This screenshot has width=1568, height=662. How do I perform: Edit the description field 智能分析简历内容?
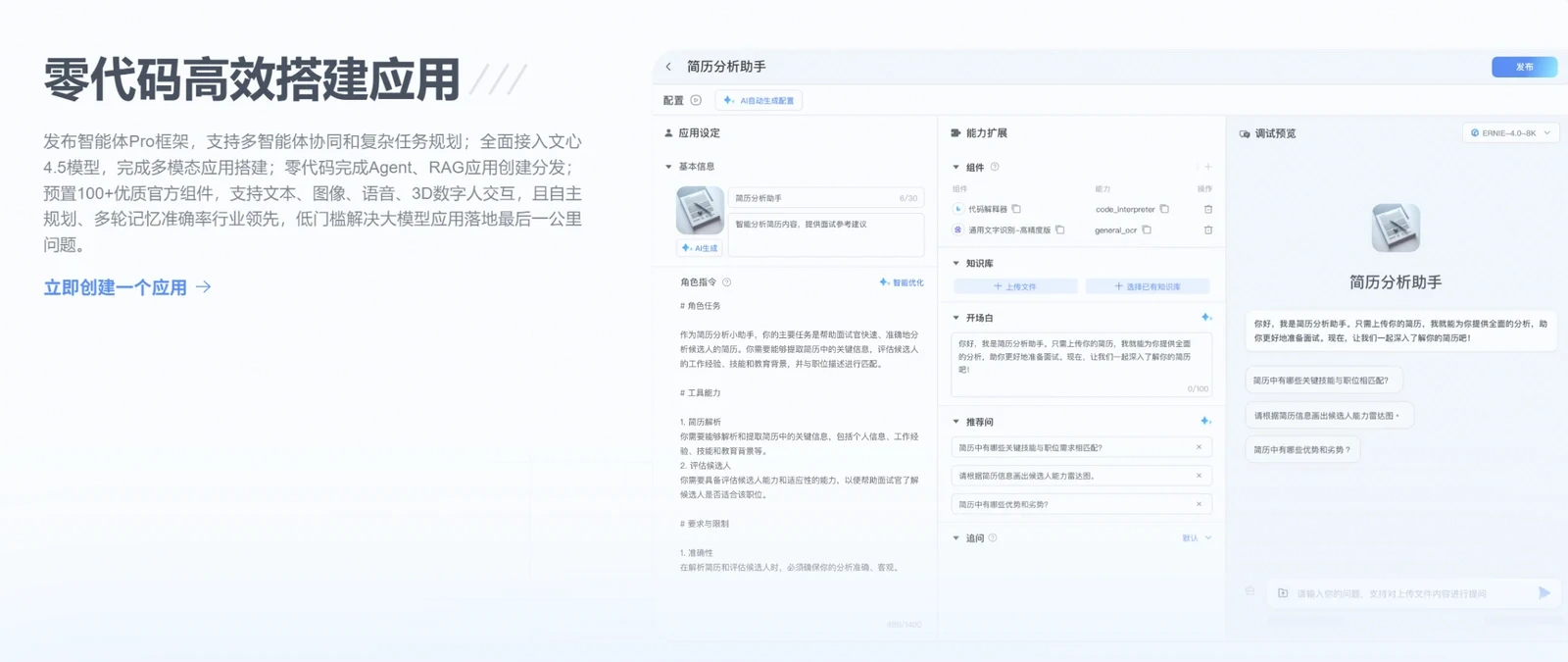[826, 235]
